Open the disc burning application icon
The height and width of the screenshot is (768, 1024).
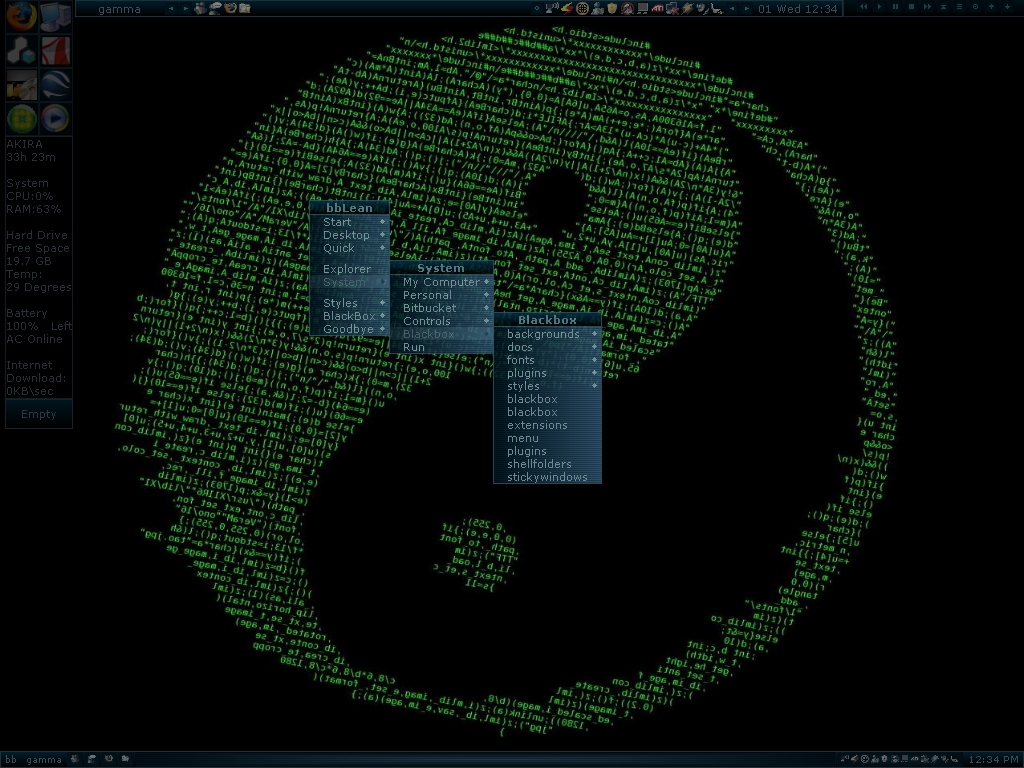pyautogui.click(x=21, y=84)
